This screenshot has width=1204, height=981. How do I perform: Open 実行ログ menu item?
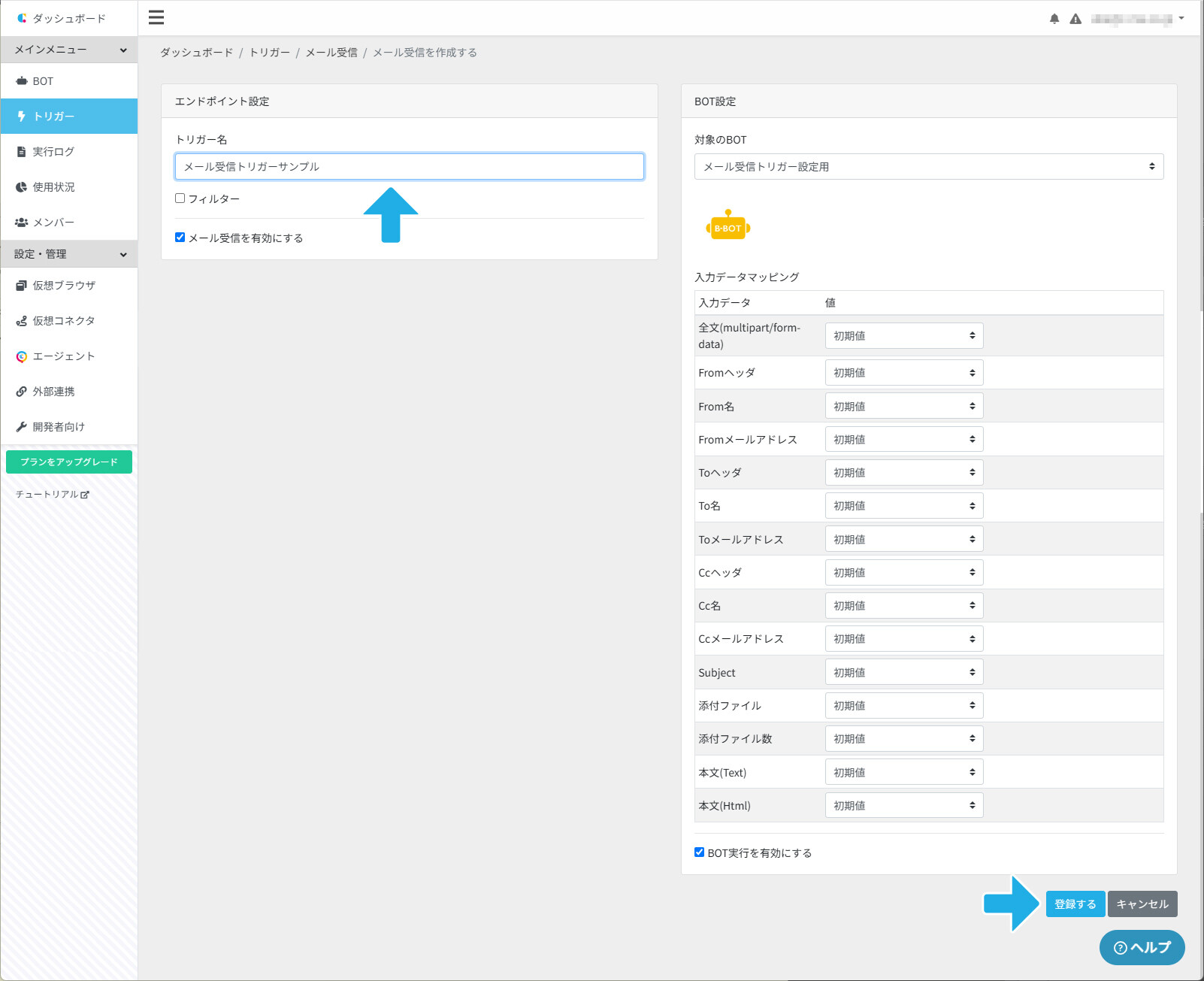(x=69, y=152)
